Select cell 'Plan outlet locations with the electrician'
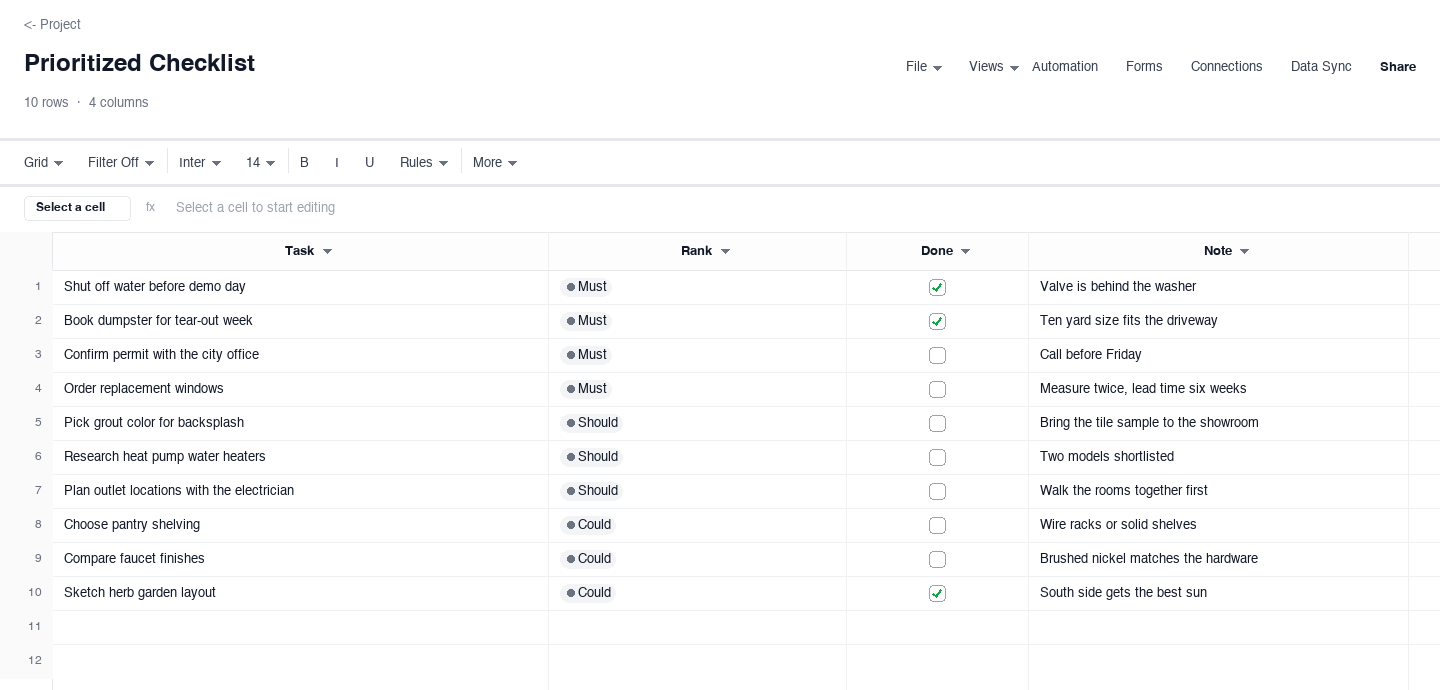 pyautogui.click(x=300, y=491)
